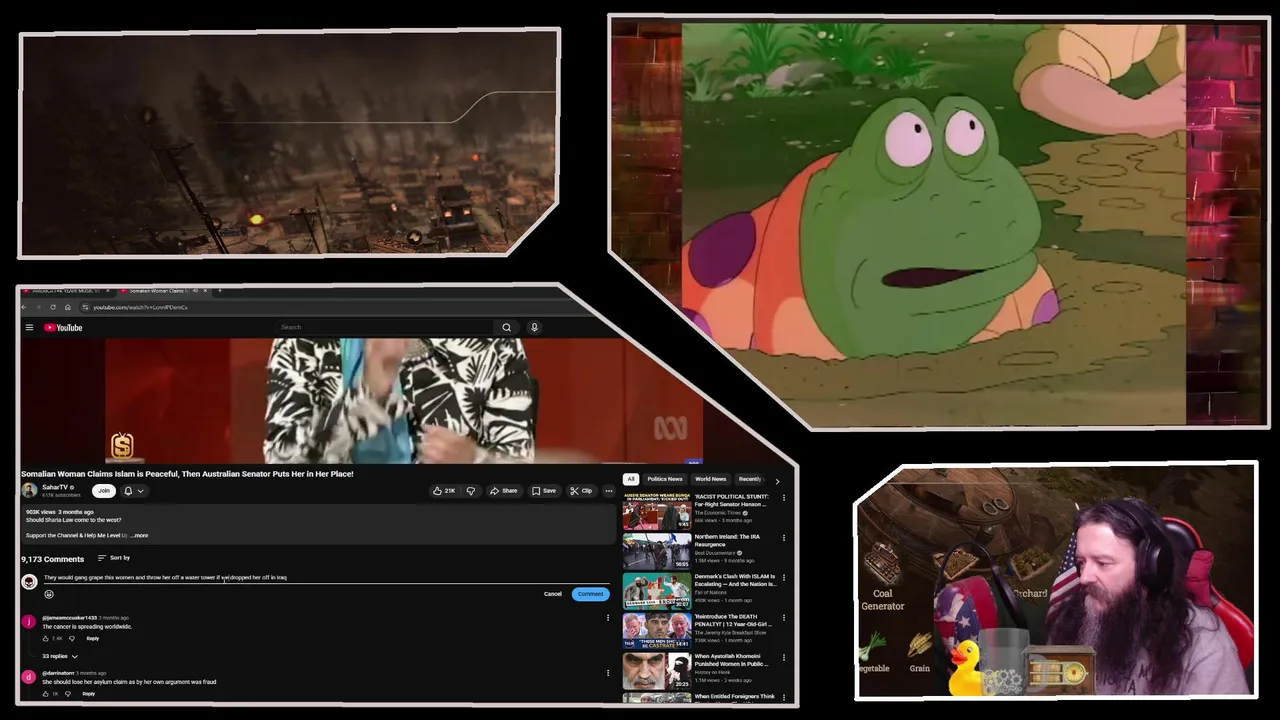Click the browser address bar URL
Image resolution: width=1280 pixels, height=720 pixels.
pos(140,307)
